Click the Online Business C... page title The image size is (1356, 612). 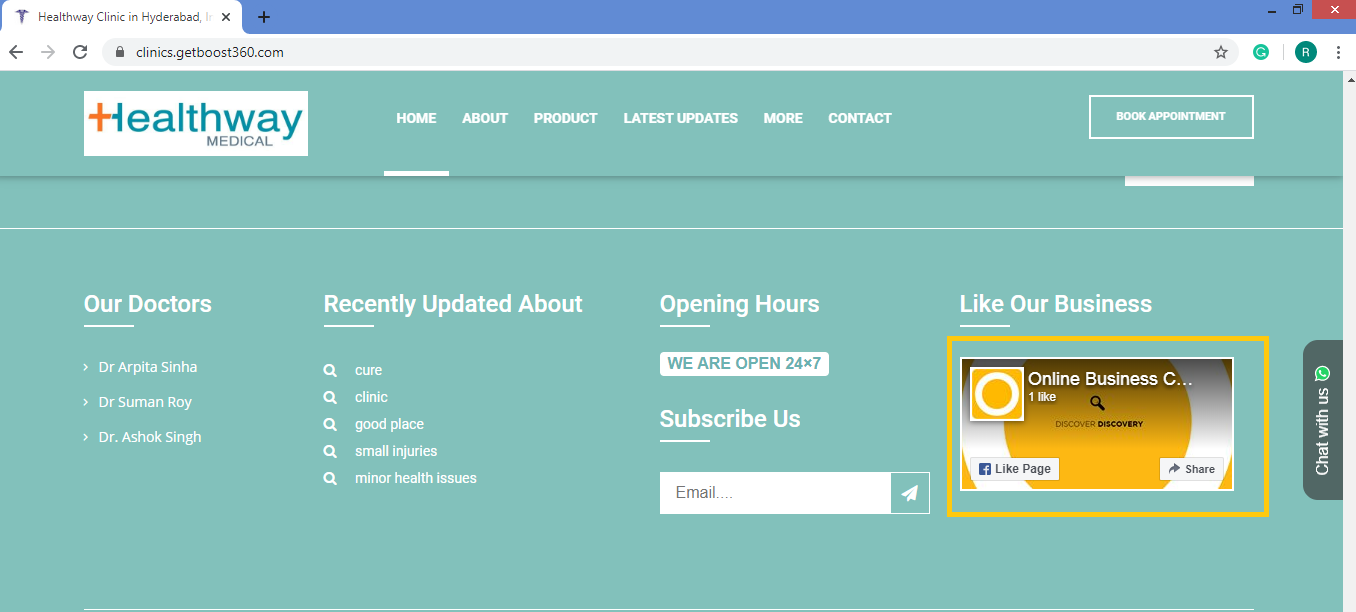tap(1111, 379)
